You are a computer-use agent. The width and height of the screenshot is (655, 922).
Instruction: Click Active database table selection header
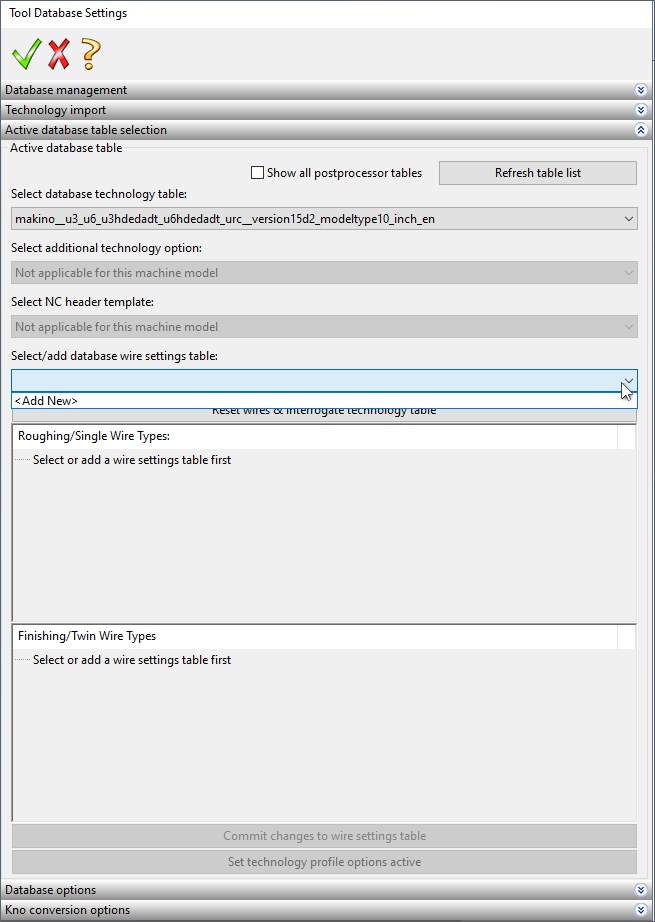pyautogui.click(x=326, y=130)
